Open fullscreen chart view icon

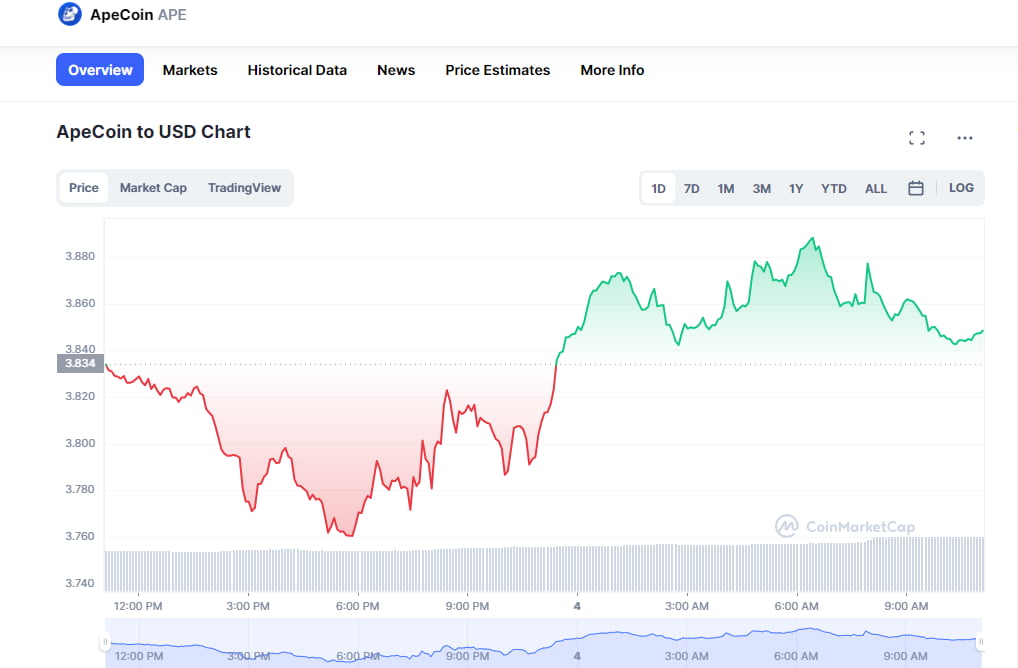pyautogui.click(x=917, y=138)
